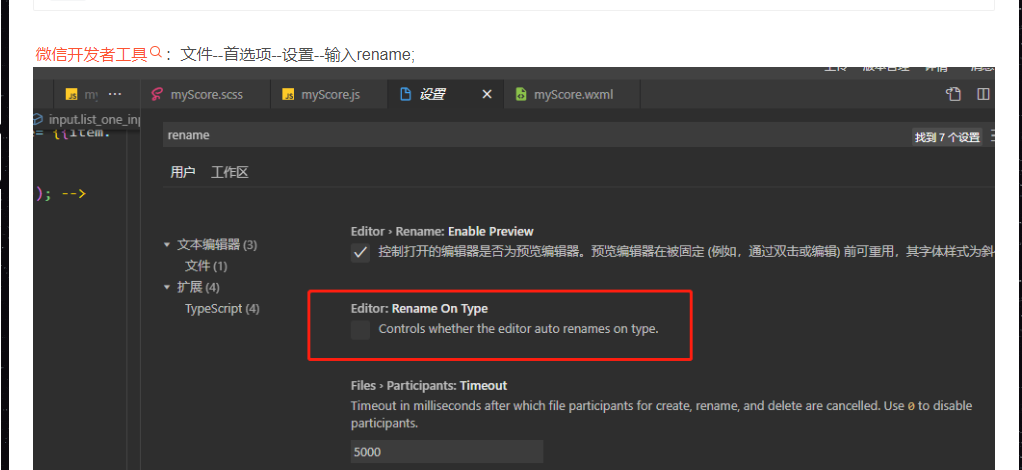Click the red search icon beside 微信开发者工具
The height and width of the screenshot is (470, 1022).
click(155, 51)
